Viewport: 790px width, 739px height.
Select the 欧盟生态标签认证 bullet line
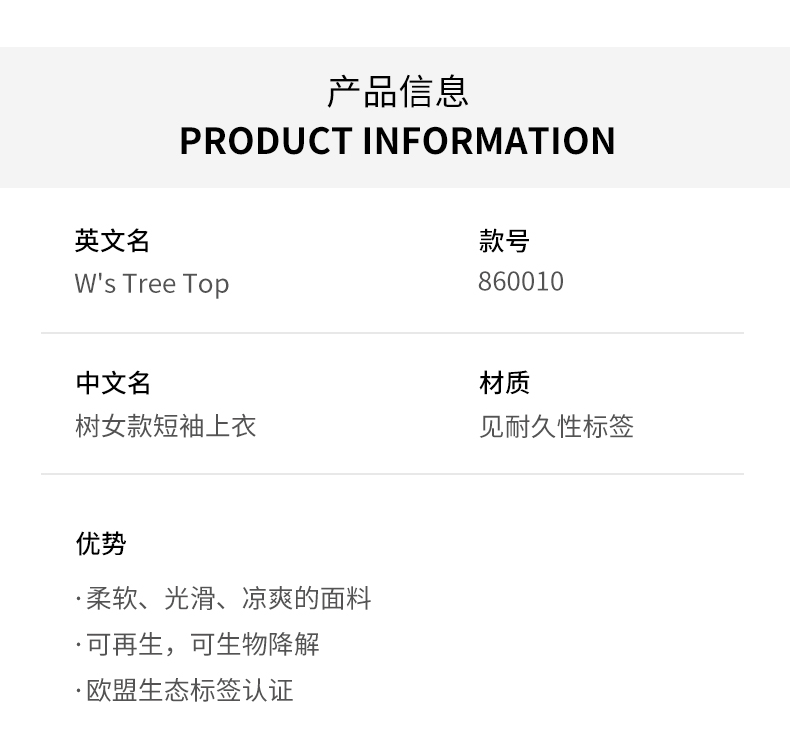[x=188, y=690]
